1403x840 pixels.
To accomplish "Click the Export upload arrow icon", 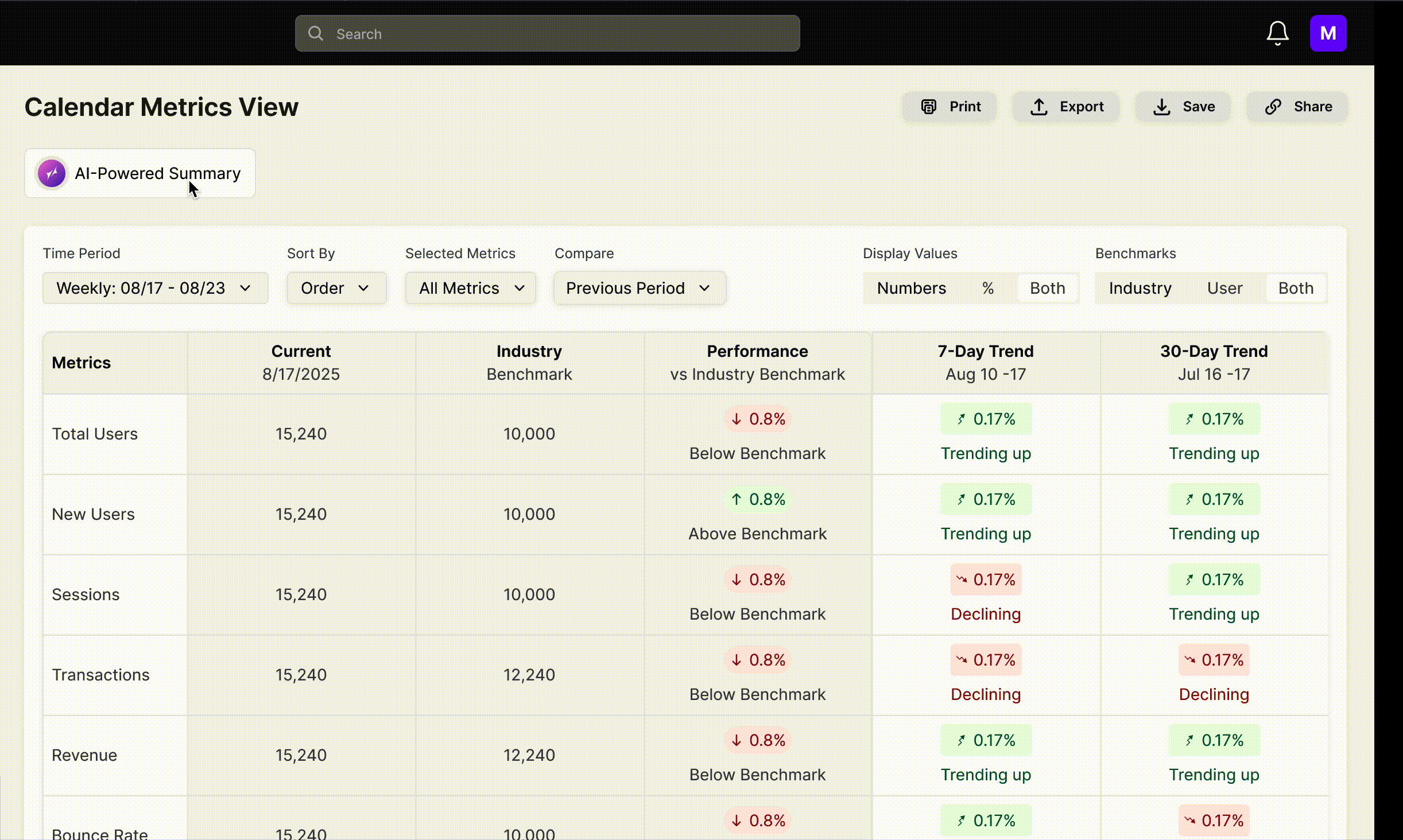I will tap(1038, 107).
